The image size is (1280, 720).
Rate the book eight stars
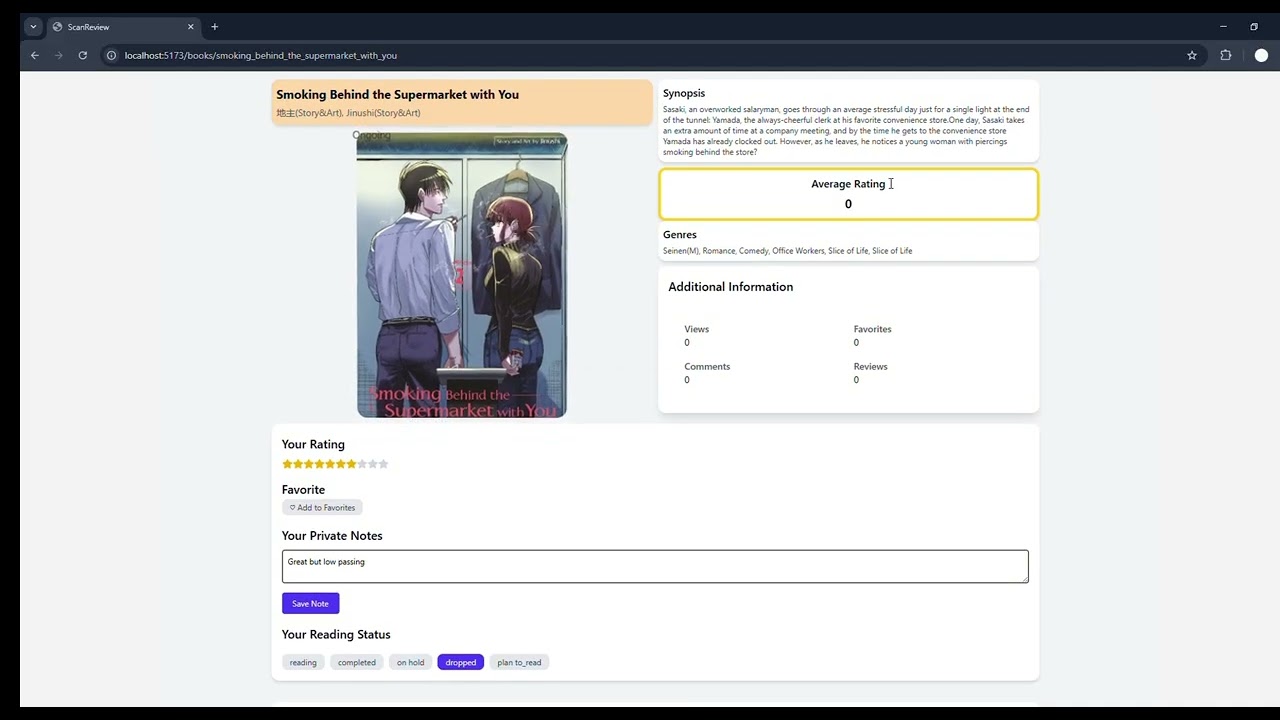(362, 464)
